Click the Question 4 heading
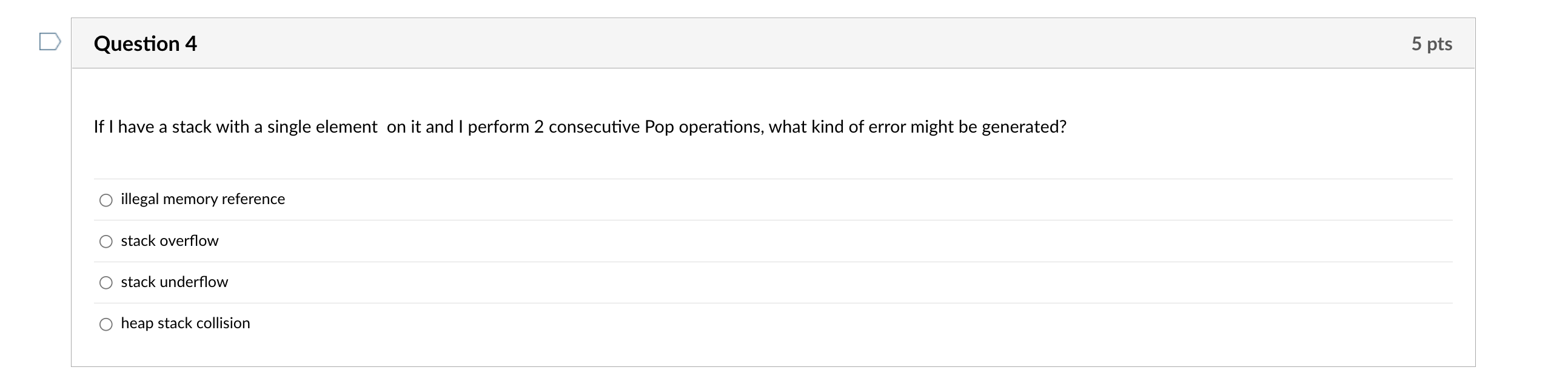Image resolution: width=1568 pixels, height=390 pixels. click(x=146, y=44)
